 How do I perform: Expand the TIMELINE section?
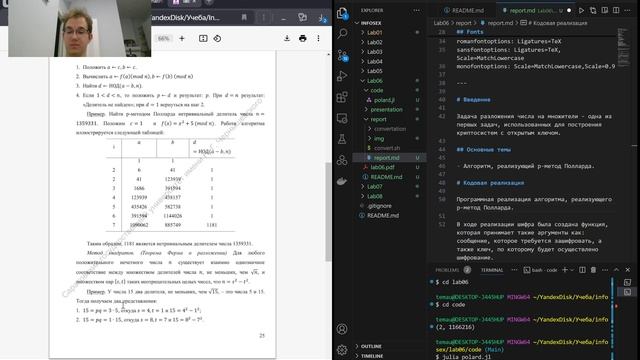(x=390, y=356)
